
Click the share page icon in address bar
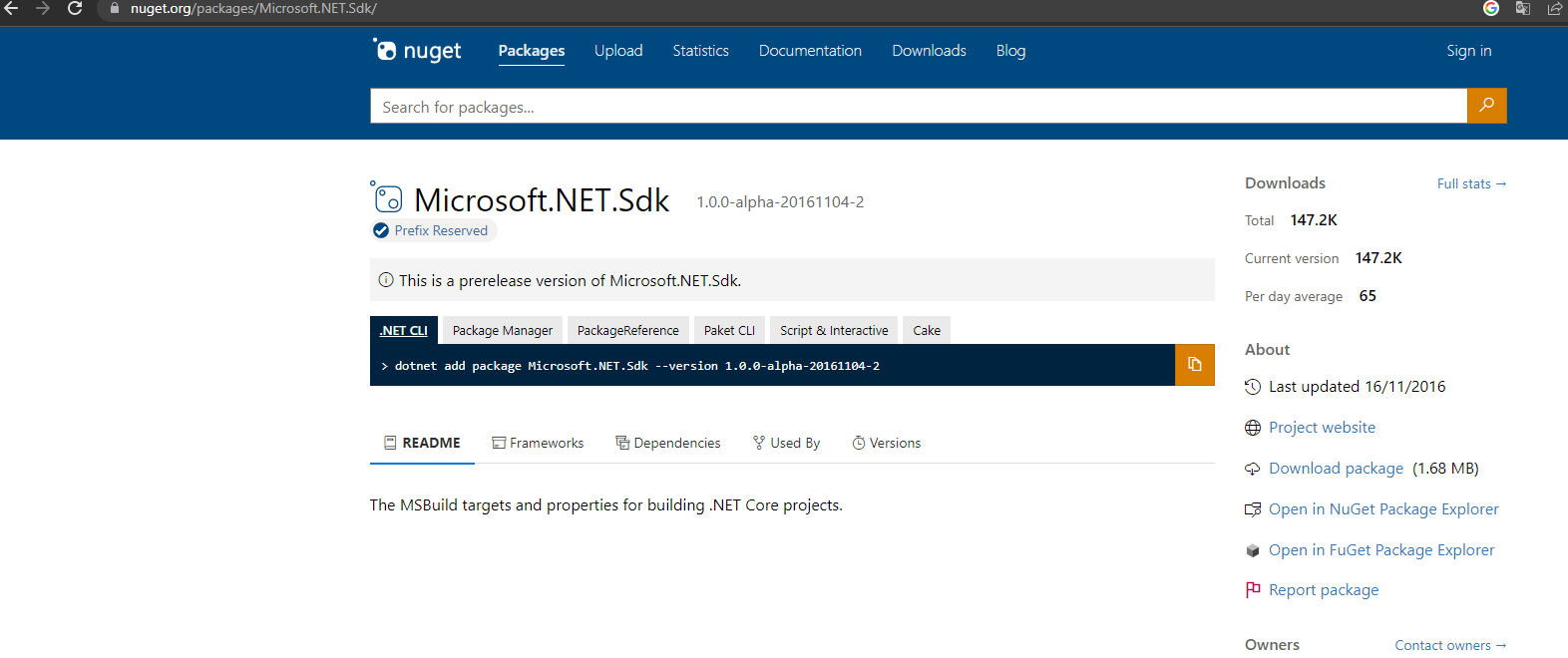1554,8
